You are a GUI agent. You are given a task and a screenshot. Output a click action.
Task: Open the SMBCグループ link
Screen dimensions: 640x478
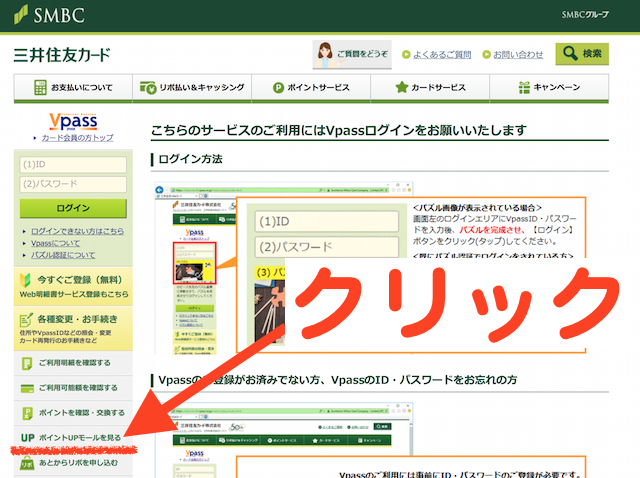585,15
